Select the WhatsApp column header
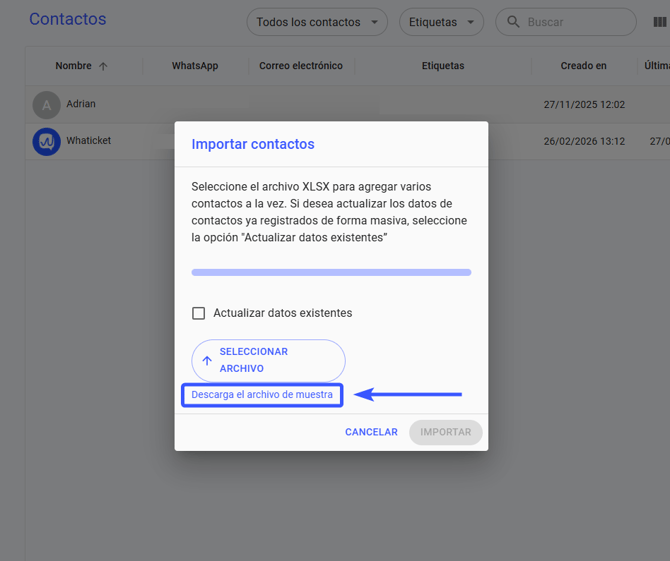Viewport: 670px width, 561px height. click(195, 66)
